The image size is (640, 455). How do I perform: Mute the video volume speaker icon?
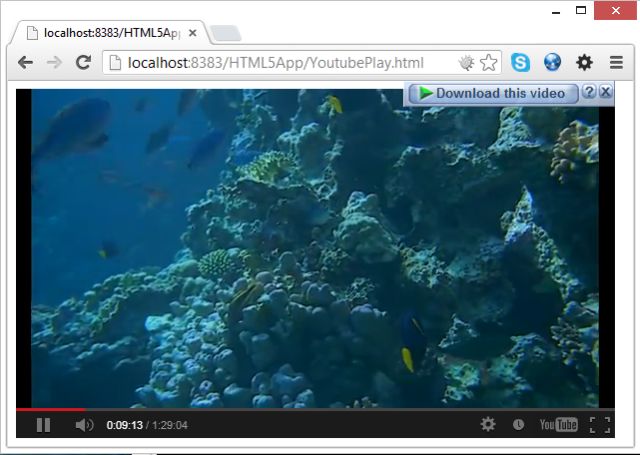click(x=84, y=425)
